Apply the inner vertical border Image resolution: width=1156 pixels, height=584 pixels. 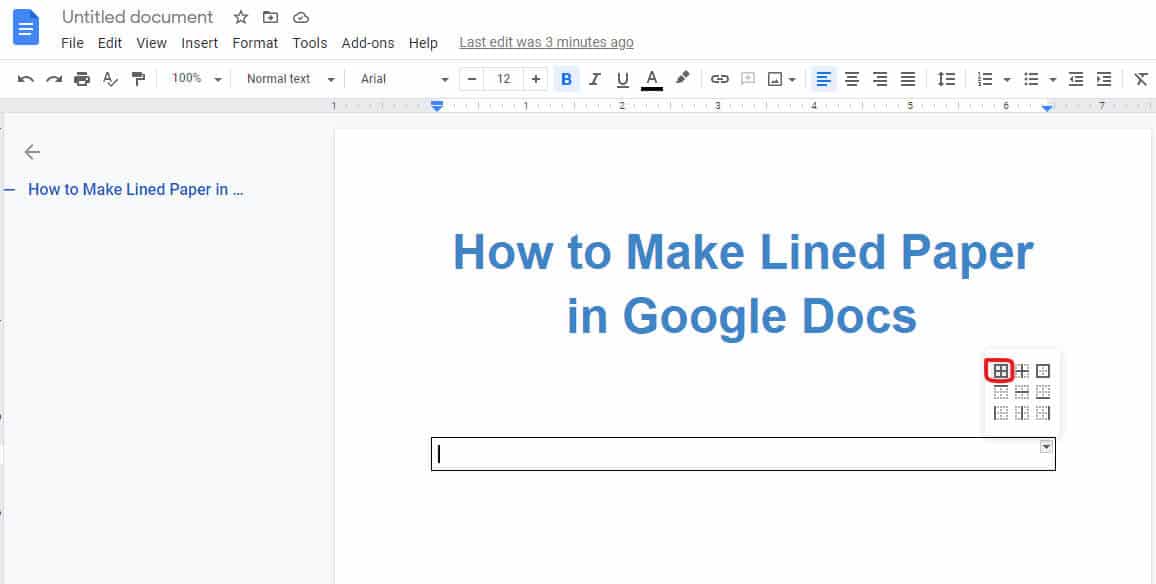(x=1022, y=413)
